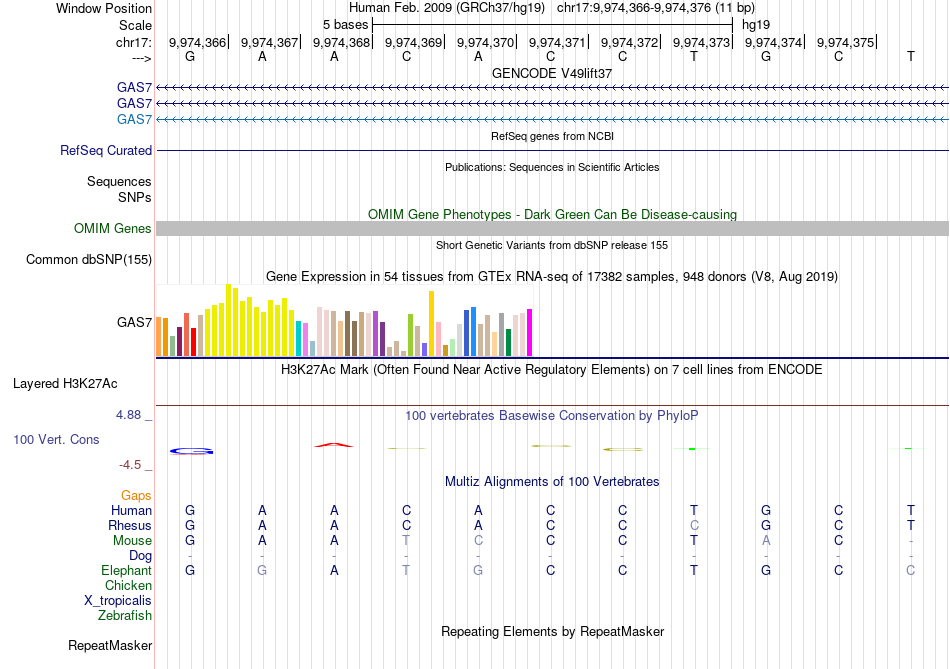This screenshot has width=950, height=669.
Task: Open the 100 Vert. Cons track label
Action: (56, 439)
